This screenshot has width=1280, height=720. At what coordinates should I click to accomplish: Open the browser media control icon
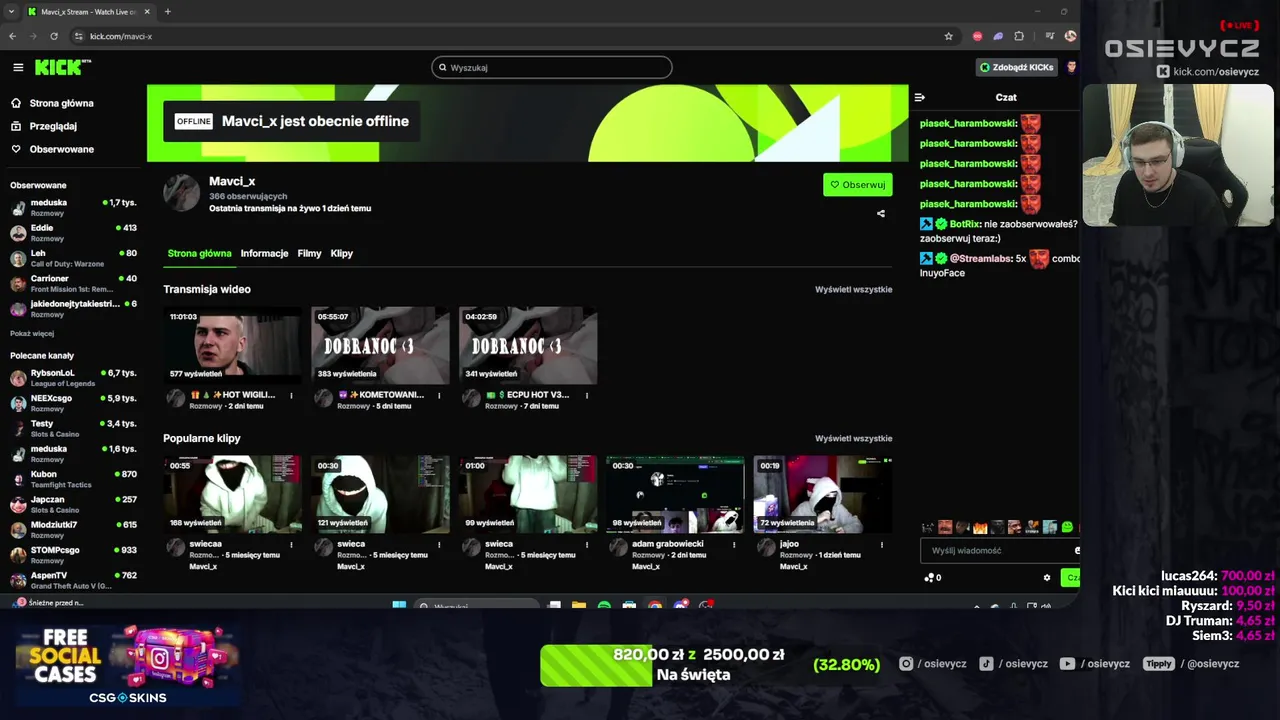(1049, 36)
